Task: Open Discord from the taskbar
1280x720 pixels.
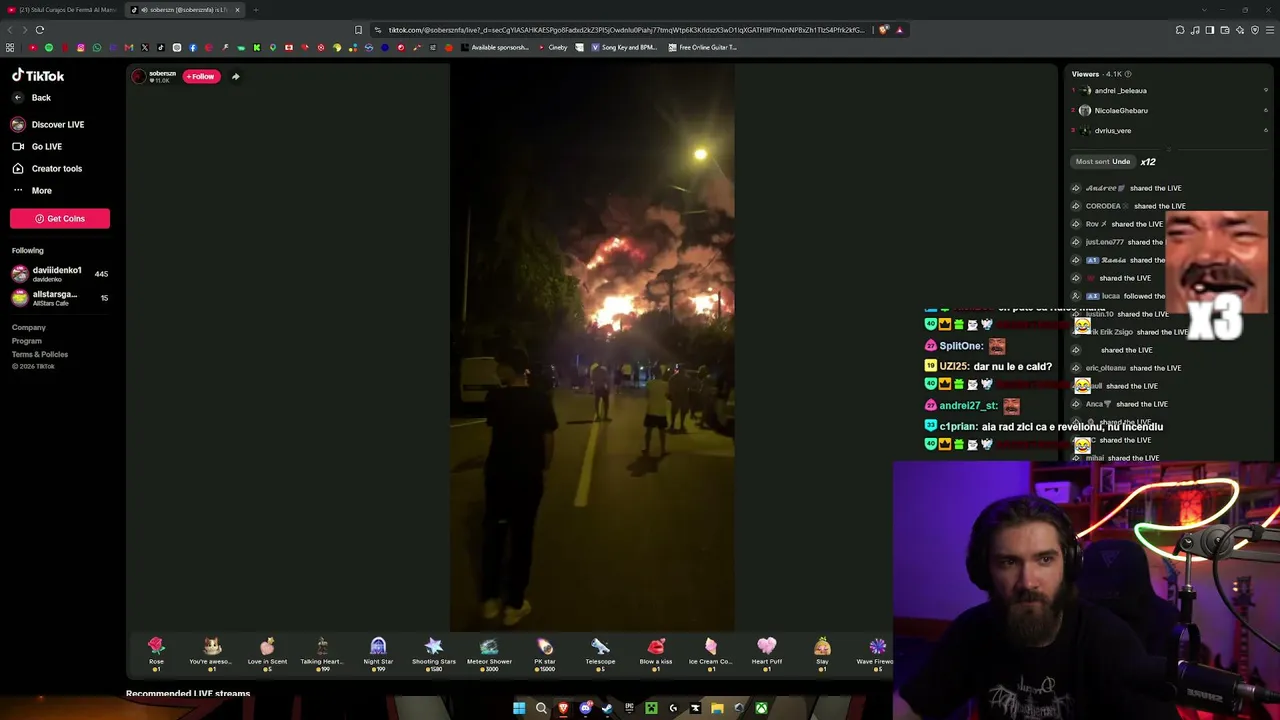Action: click(x=585, y=709)
